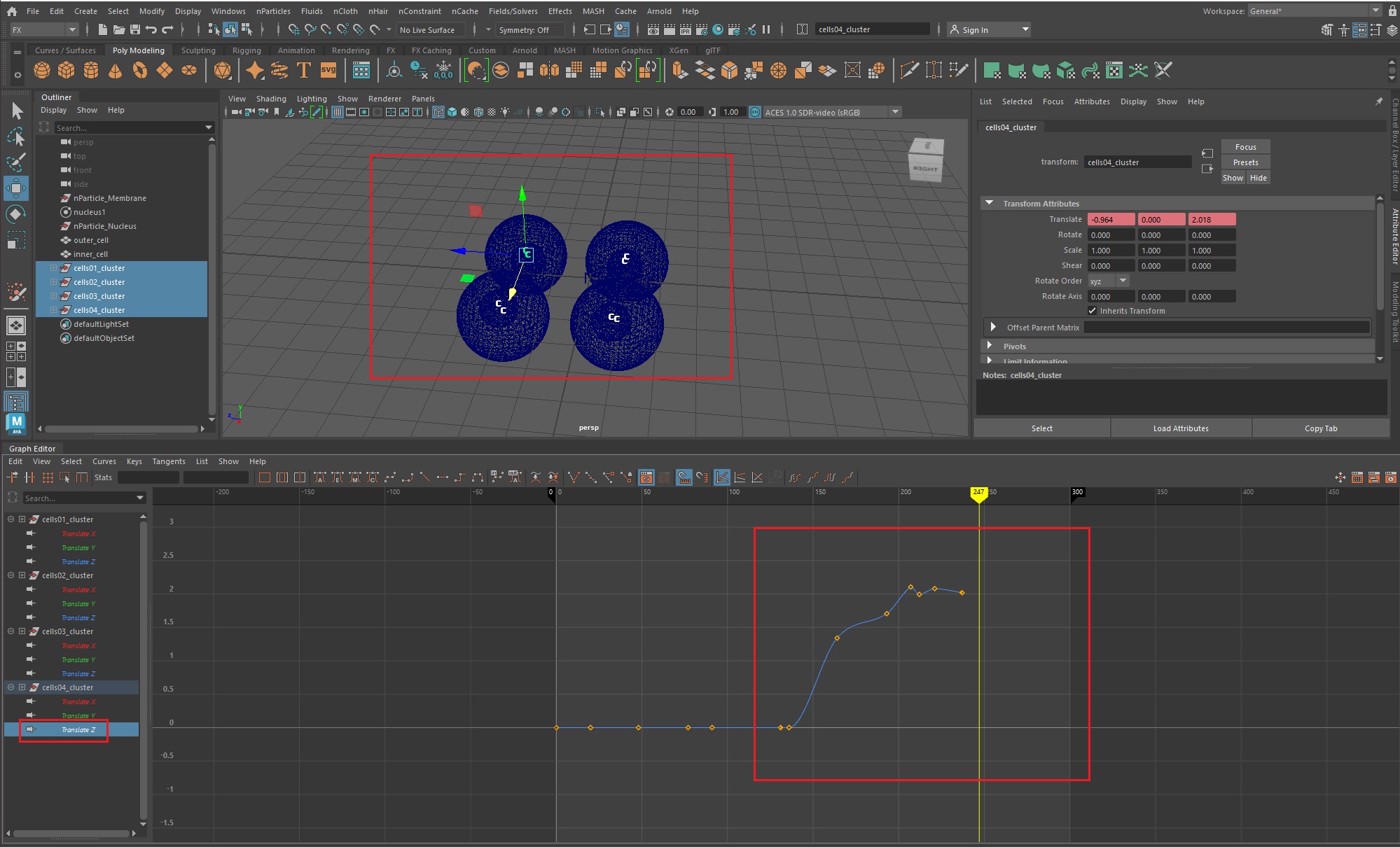This screenshot has height=847, width=1400.
Task: Click the current time marker at frame 247
Action: point(978,493)
